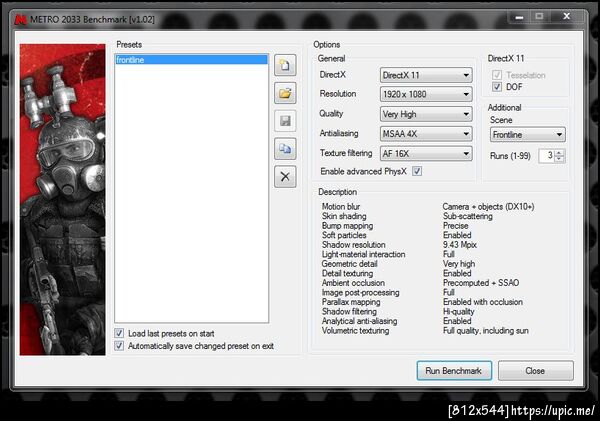
Task: Open the Texture filtering dropdown showing AF 16X
Action: (426, 153)
